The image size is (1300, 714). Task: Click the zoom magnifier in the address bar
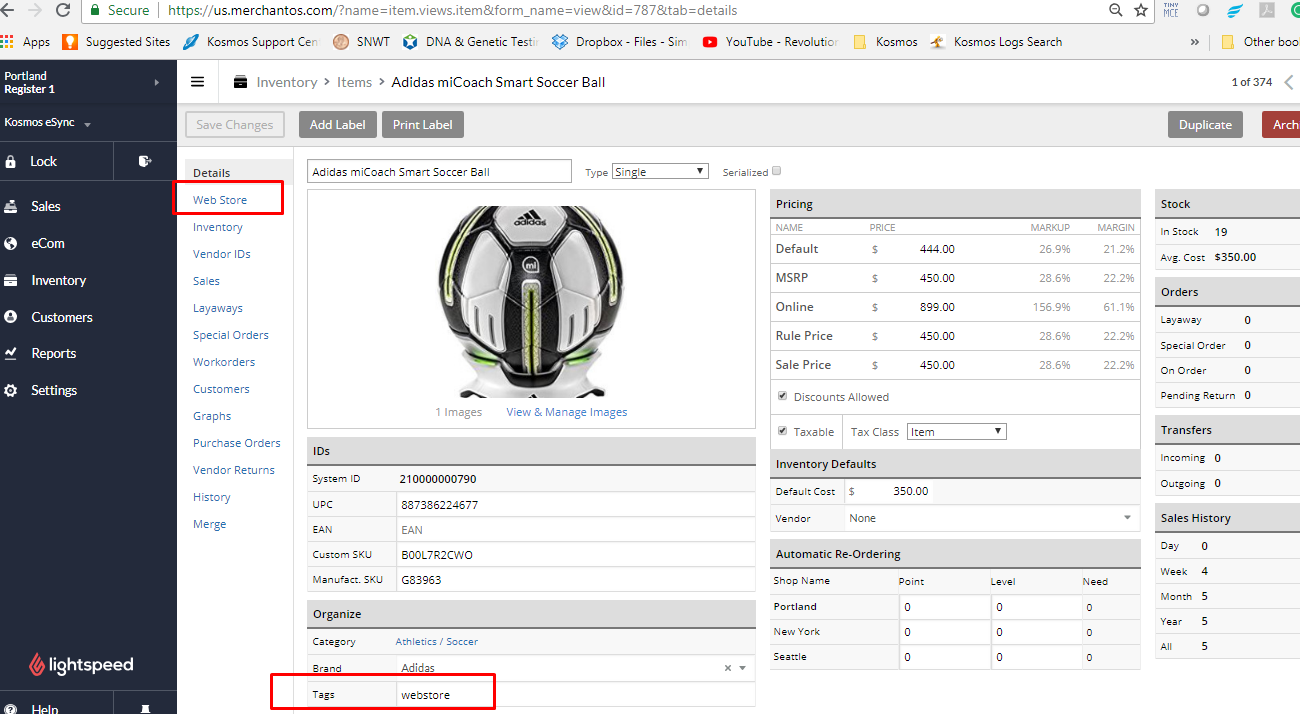point(1115,10)
